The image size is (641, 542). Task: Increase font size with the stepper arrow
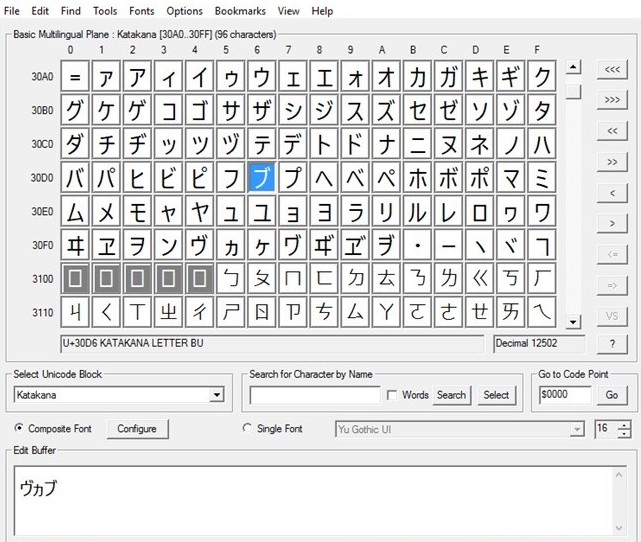pyautogui.click(x=625, y=425)
